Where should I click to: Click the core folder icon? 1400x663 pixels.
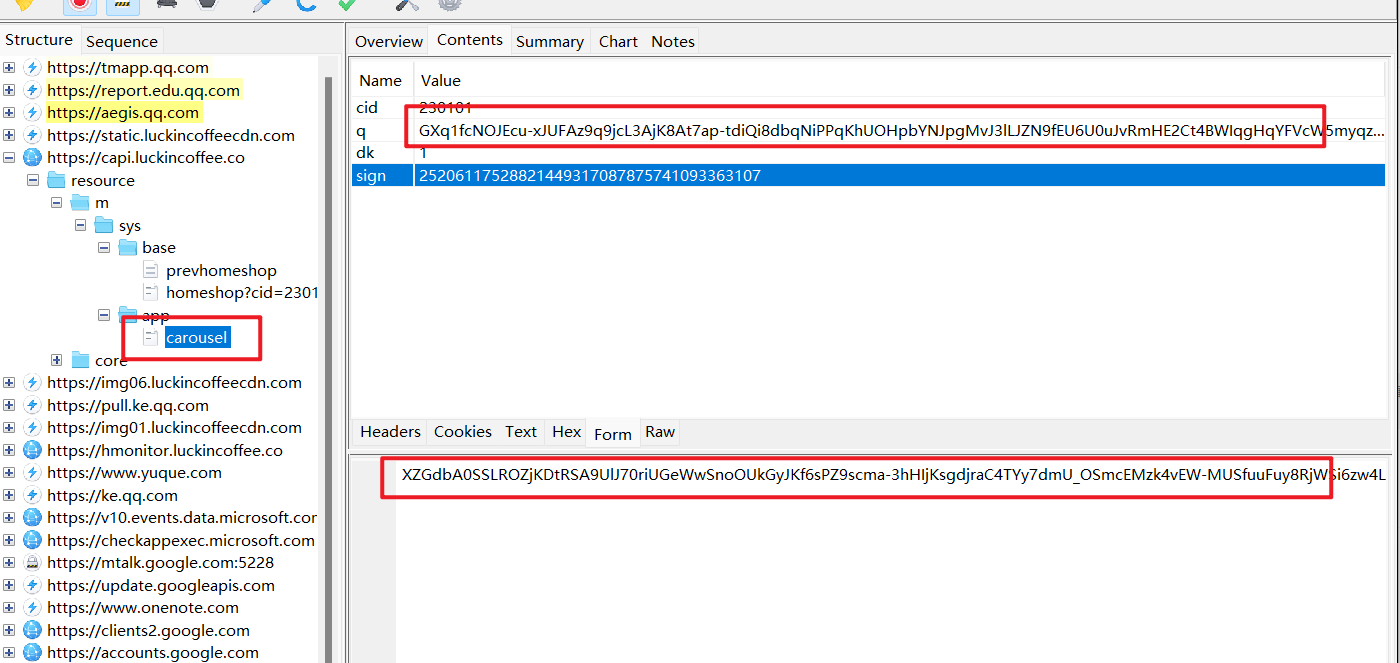click(81, 360)
